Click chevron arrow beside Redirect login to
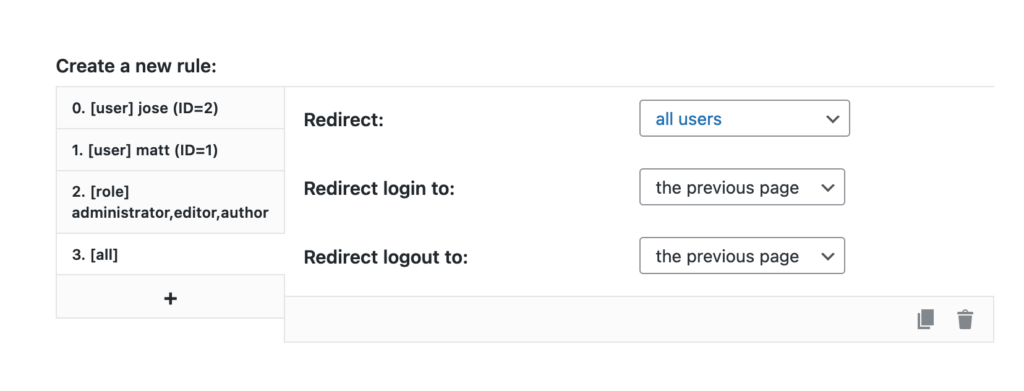 (827, 188)
